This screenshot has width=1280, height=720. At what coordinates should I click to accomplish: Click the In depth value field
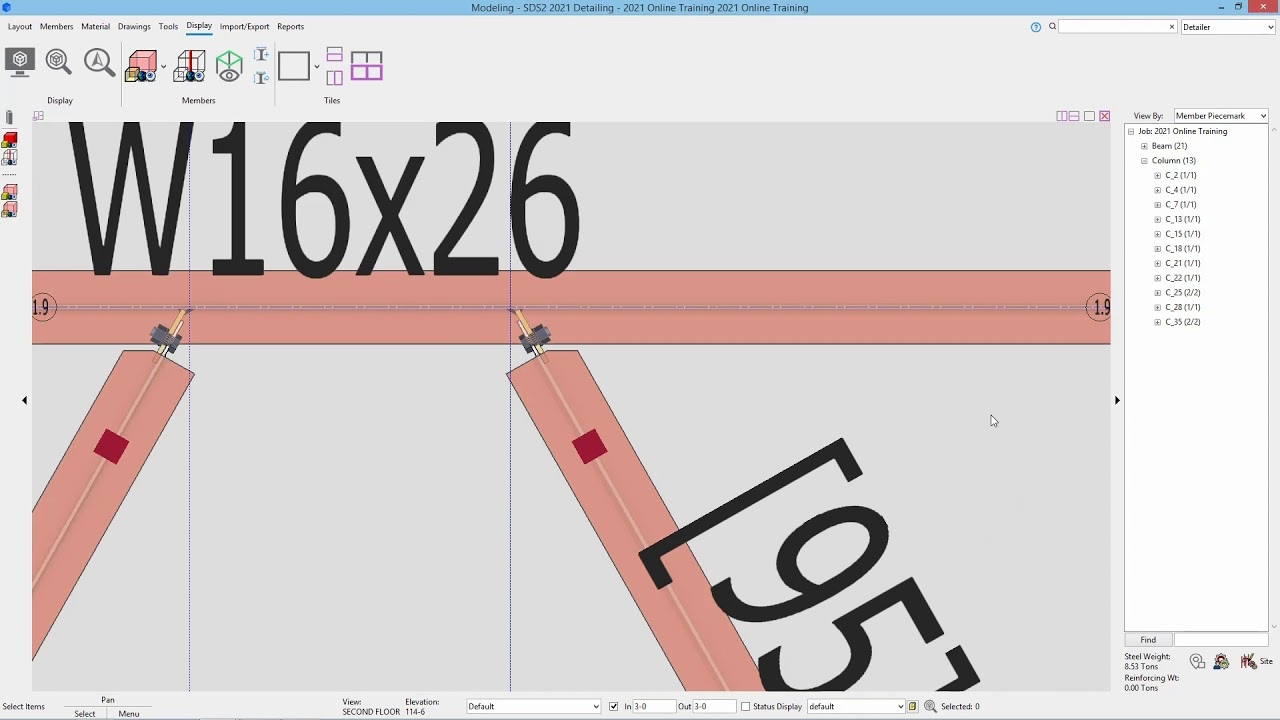pyautogui.click(x=654, y=706)
